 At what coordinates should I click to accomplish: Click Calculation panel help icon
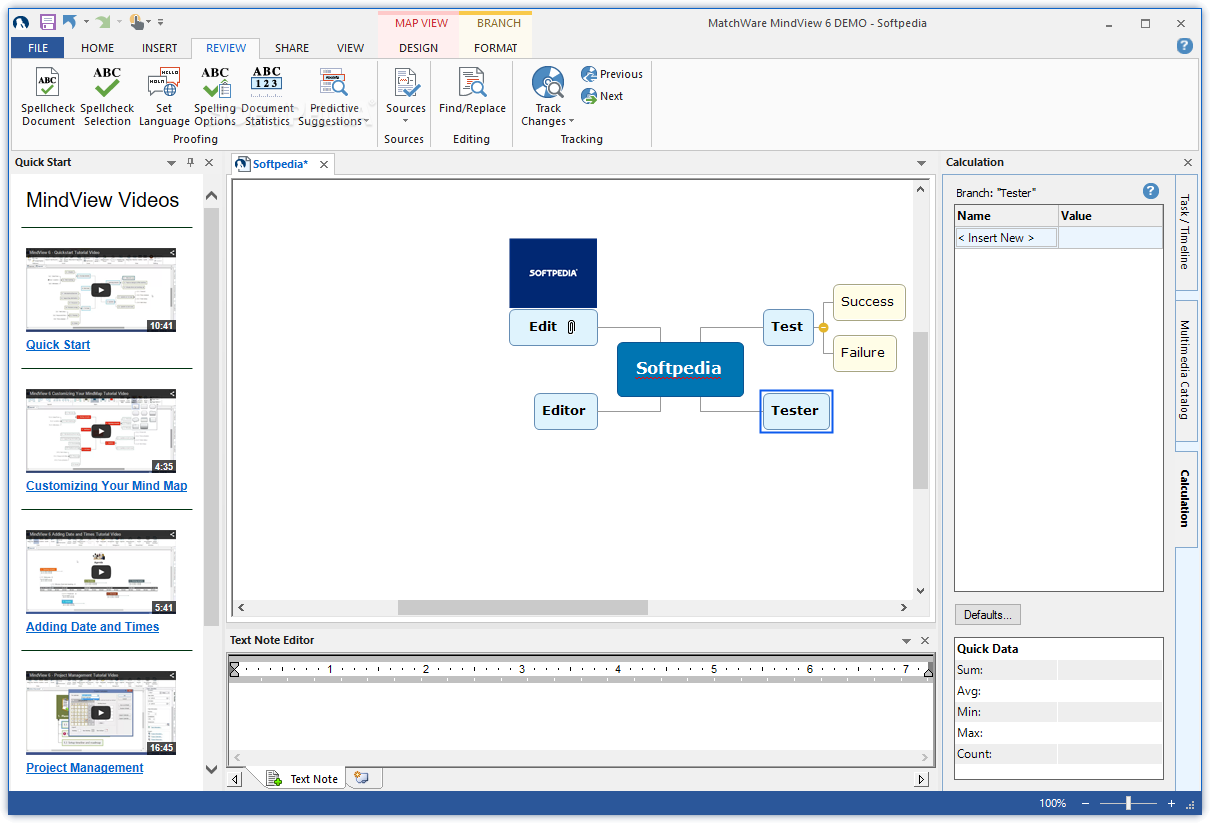click(x=1151, y=191)
